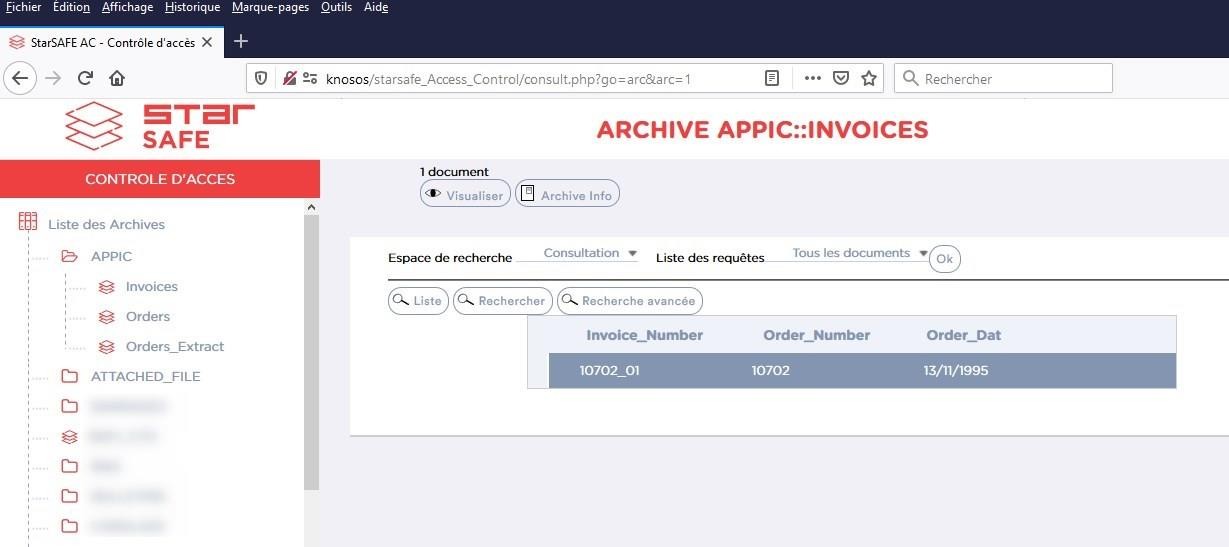Bookmark page with the star icon
Image resolution: width=1229 pixels, height=547 pixels.
pyautogui.click(x=869, y=78)
